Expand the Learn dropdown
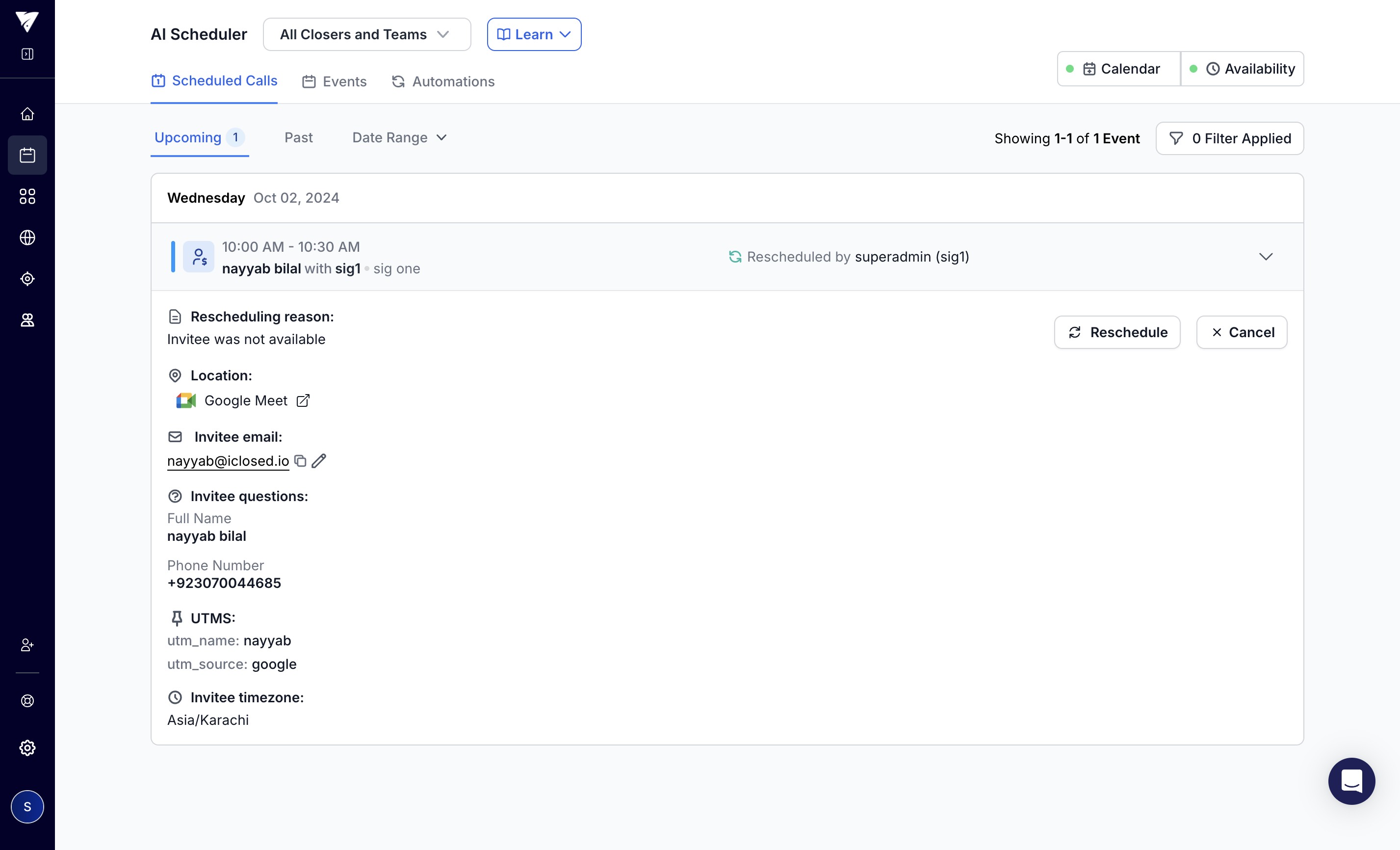Screen dimensions: 1400x850 534,35
